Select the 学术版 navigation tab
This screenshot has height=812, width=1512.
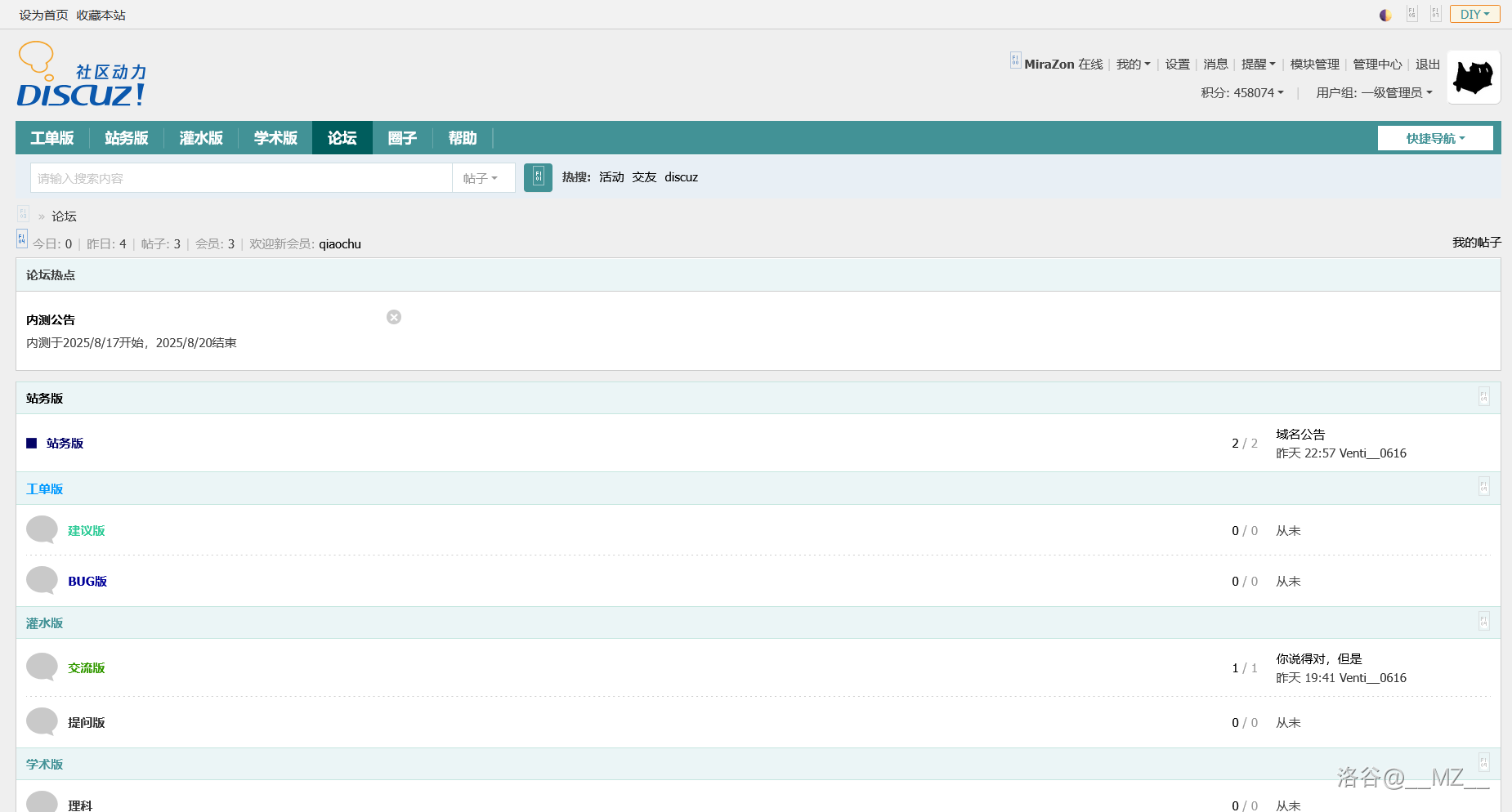[x=275, y=138]
